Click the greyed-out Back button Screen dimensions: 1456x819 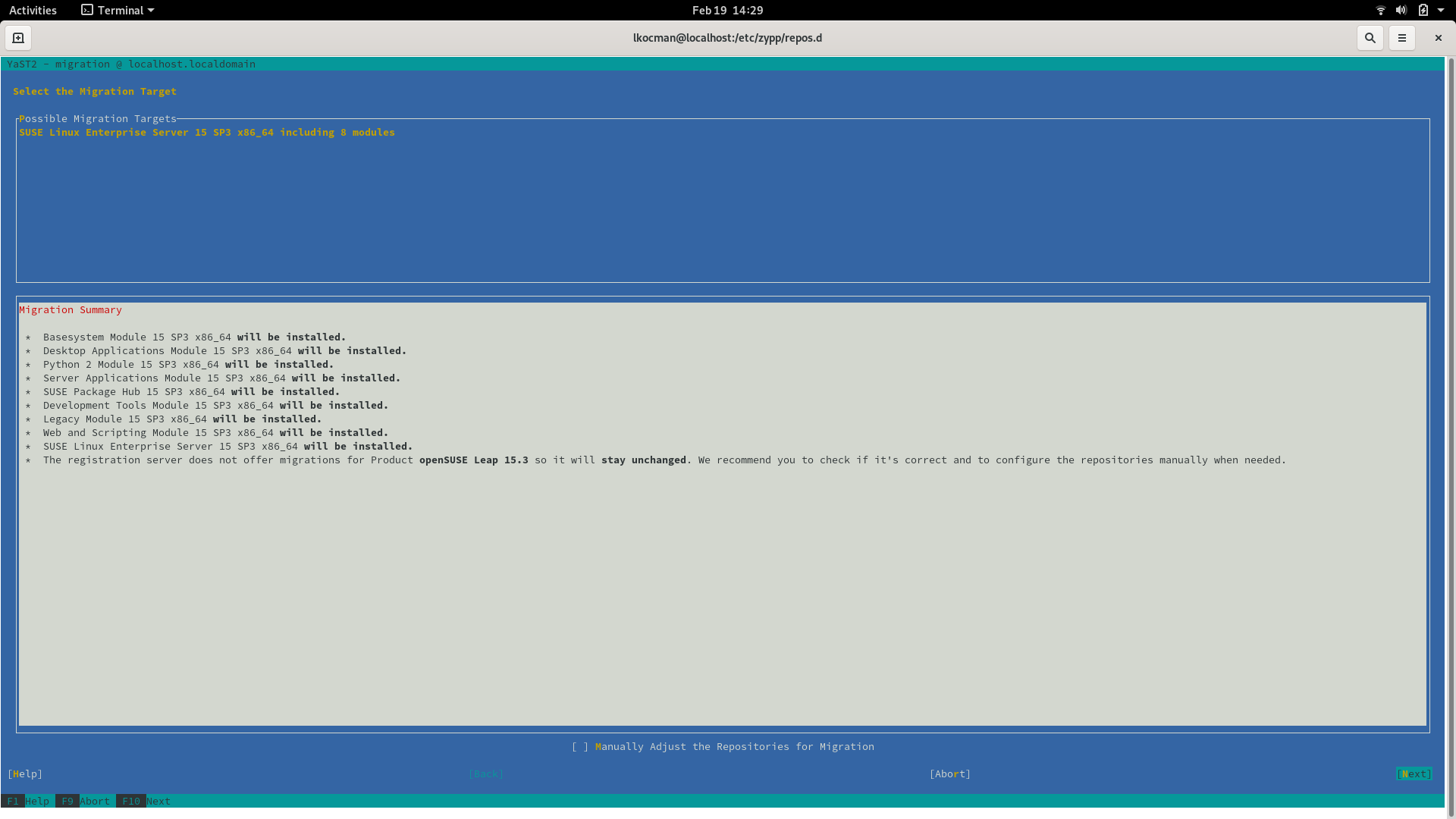click(485, 774)
